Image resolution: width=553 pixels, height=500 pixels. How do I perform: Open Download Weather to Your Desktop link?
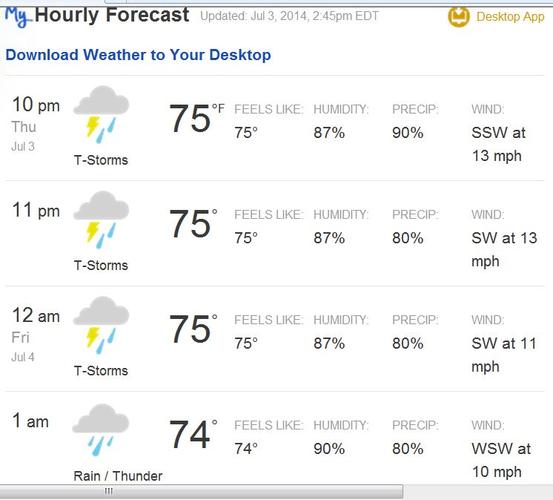click(x=138, y=55)
